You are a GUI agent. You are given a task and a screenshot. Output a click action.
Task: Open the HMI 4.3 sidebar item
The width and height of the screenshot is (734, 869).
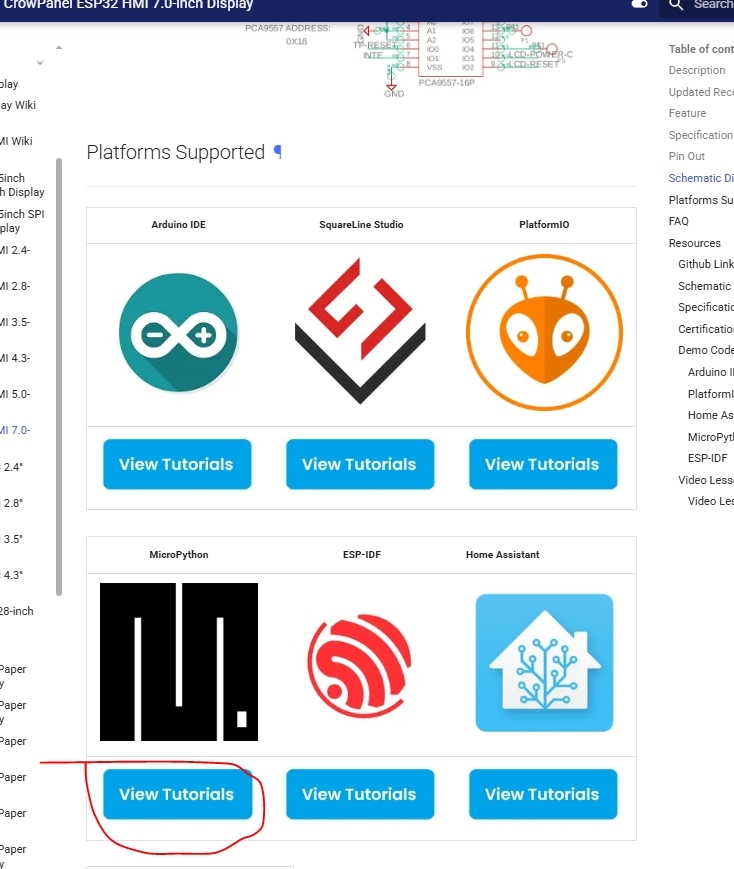(15, 358)
